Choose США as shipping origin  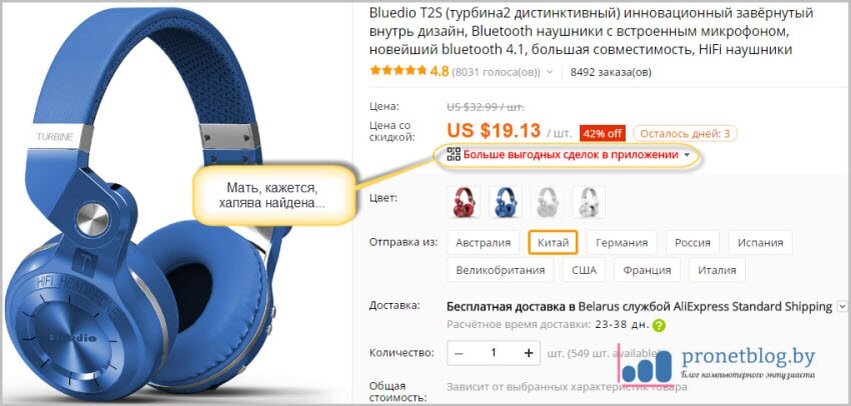pyautogui.click(x=583, y=270)
